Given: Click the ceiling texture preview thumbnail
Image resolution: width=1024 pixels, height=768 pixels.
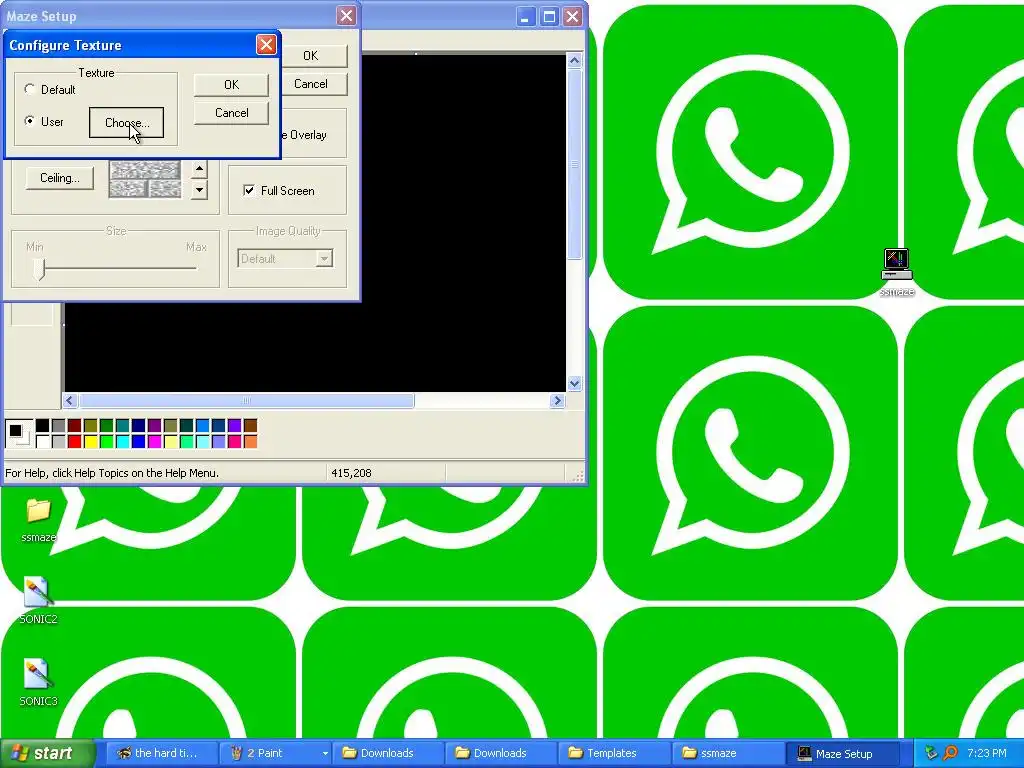Looking at the screenshot, I should click(145, 179).
